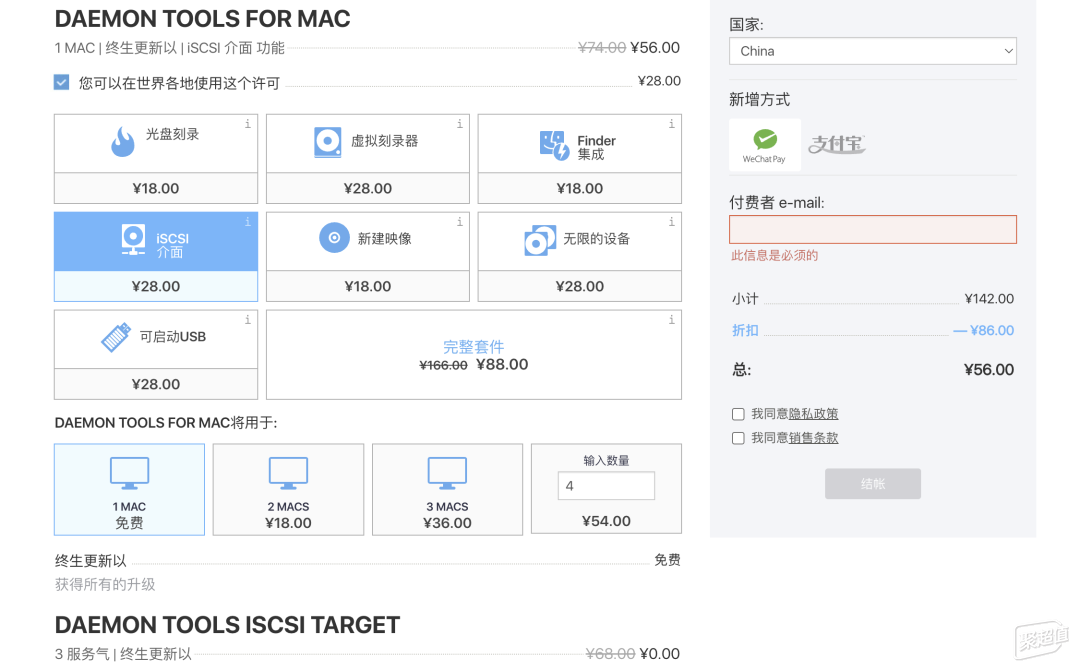Select the 光盘刻录 ¥18.00 price
The width and height of the screenshot is (1080, 671).
pos(156,188)
